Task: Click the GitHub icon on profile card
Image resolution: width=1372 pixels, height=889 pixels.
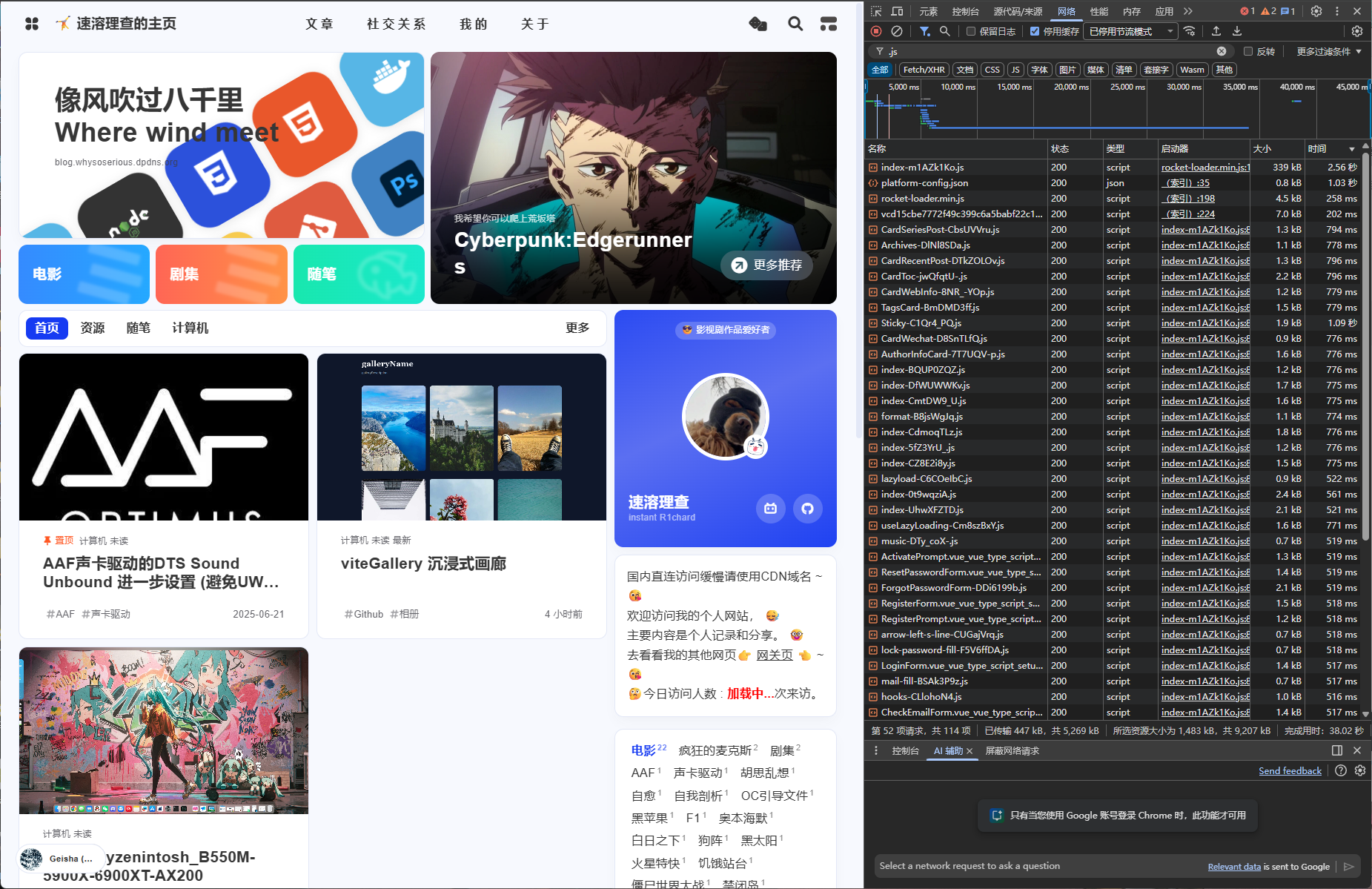Action: [807, 509]
